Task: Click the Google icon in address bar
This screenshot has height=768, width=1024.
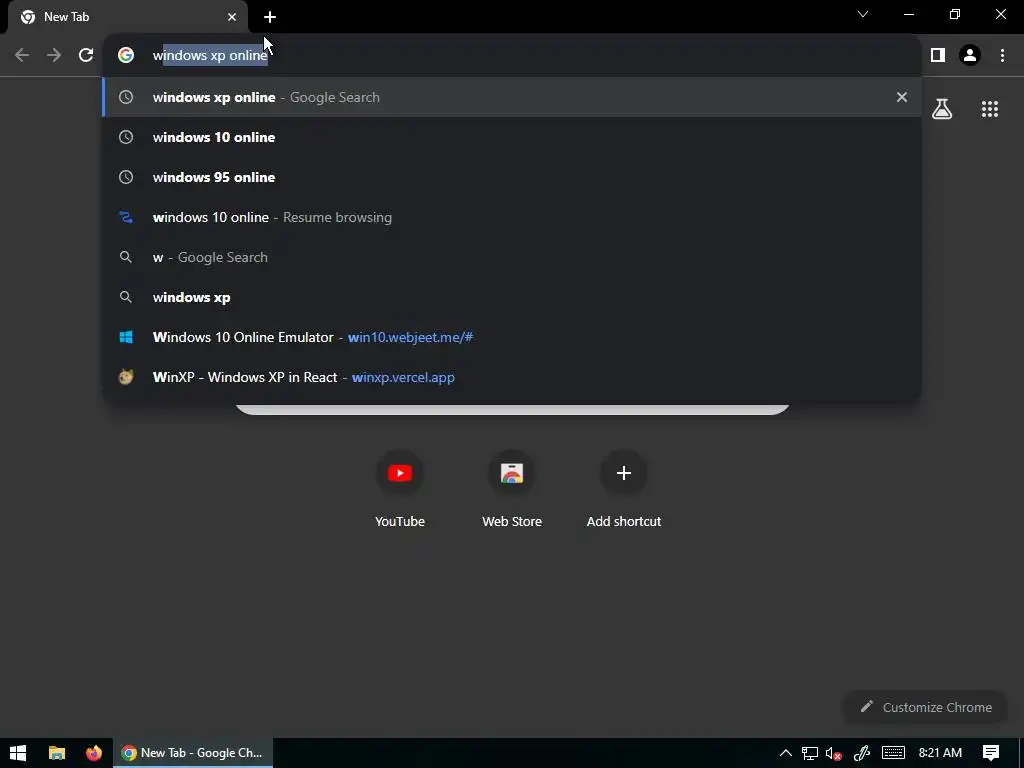Action: click(126, 55)
